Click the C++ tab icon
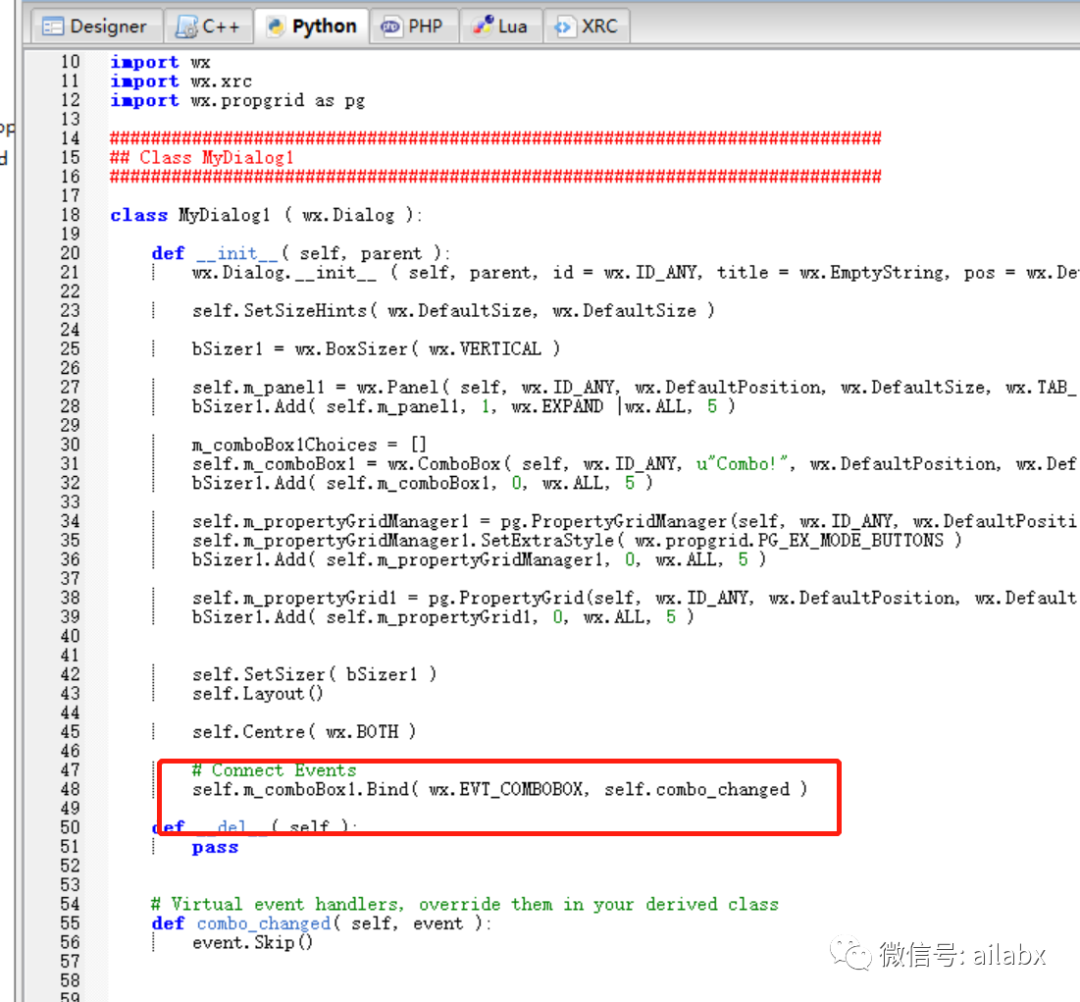The width and height of the screenshot is (1080, 1002). (186, 27)
